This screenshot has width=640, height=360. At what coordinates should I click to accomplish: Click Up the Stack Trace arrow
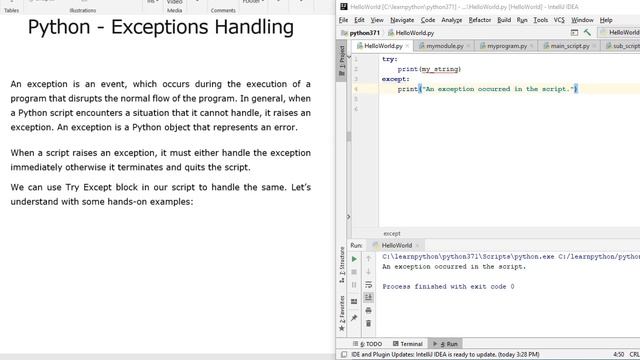(369, 258)
